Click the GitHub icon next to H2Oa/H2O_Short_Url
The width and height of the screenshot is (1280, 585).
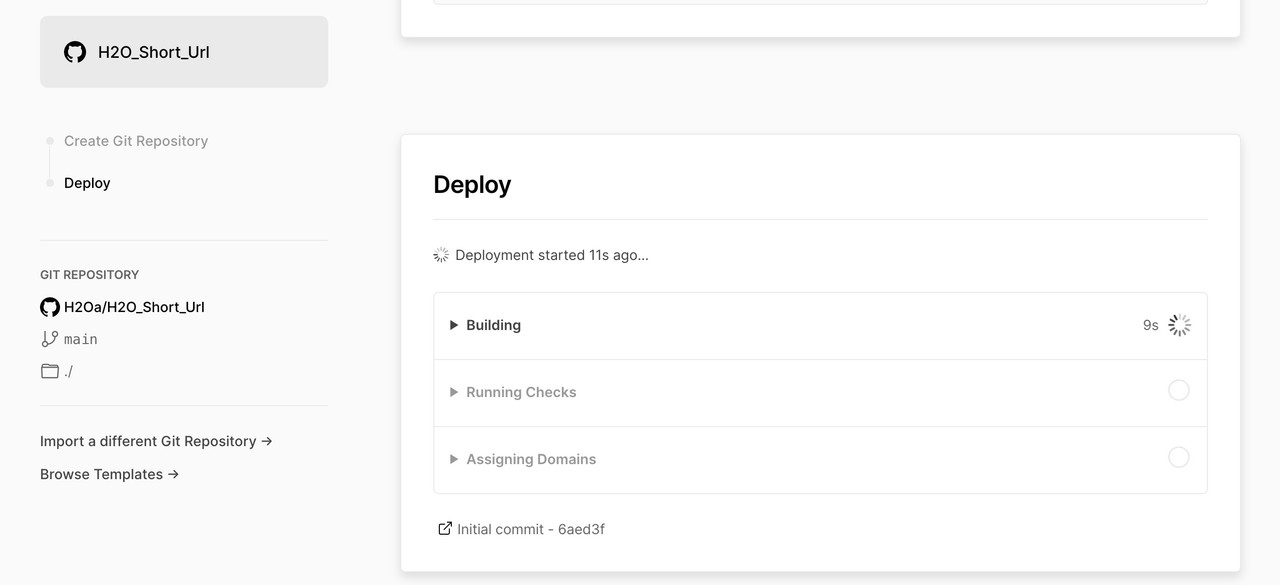coord(50,307)
